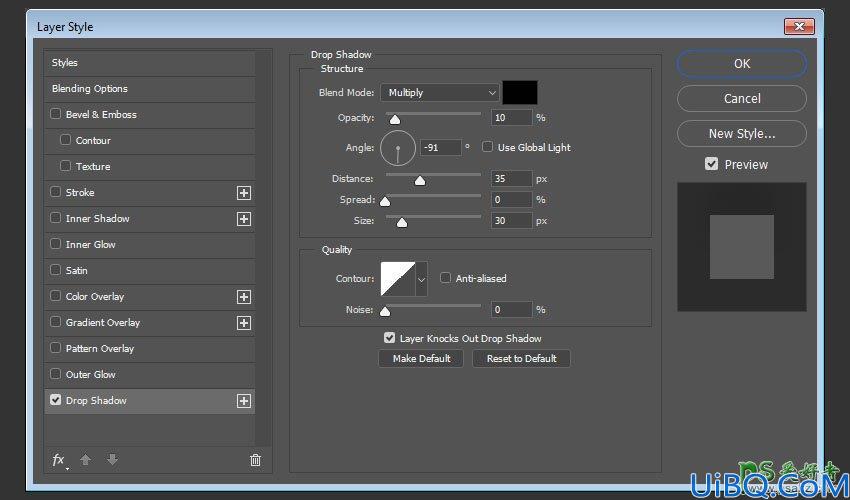Click the effects list scrollbar
The width and height of the screenshot is (850, 500).
(263, 248)
